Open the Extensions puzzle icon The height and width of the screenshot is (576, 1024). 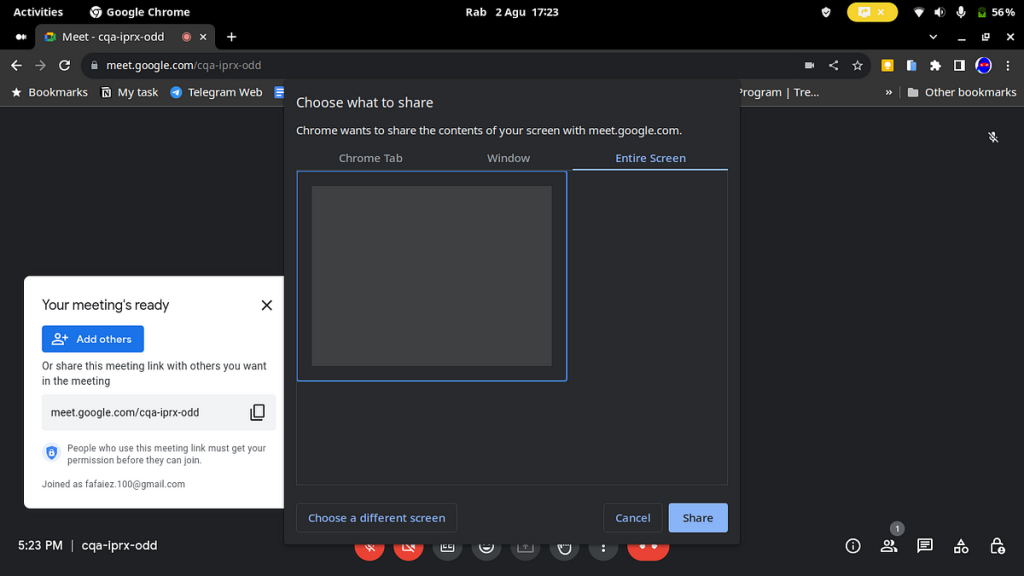click(x=935, y=65)
